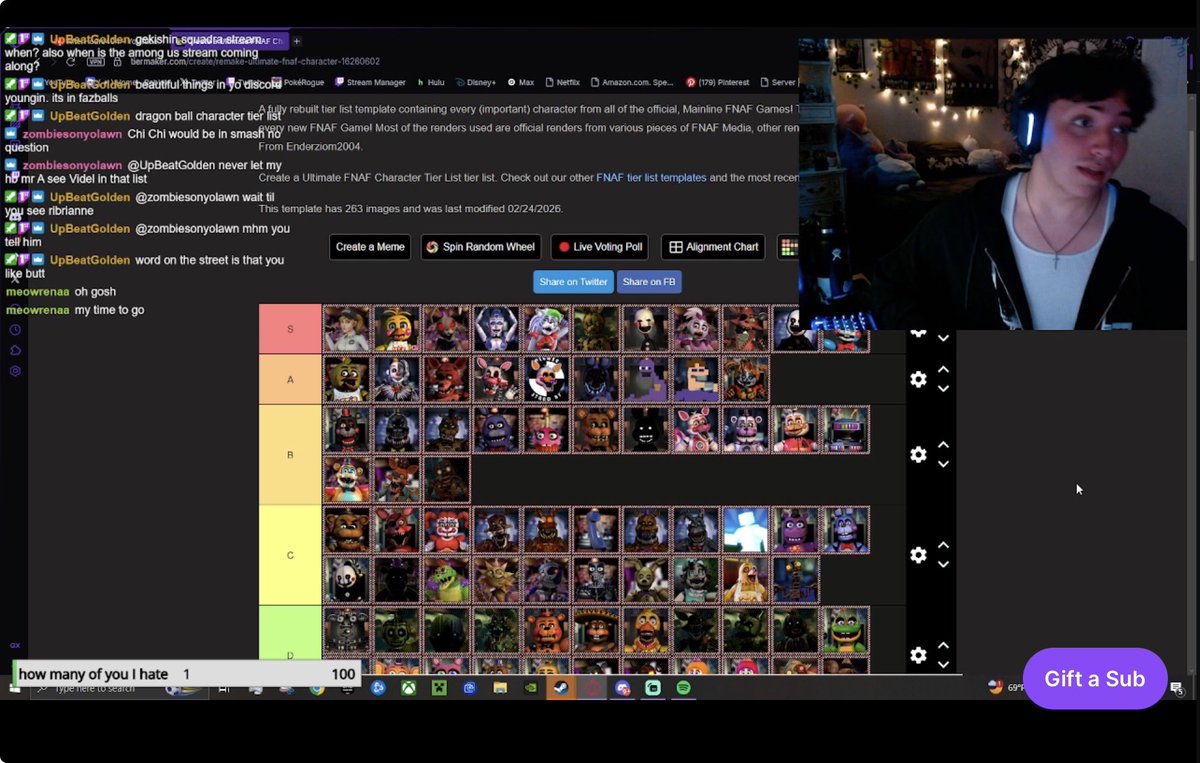Move the S tier row down
Viewport: 1200px width, 763px height.
[943, 338]
